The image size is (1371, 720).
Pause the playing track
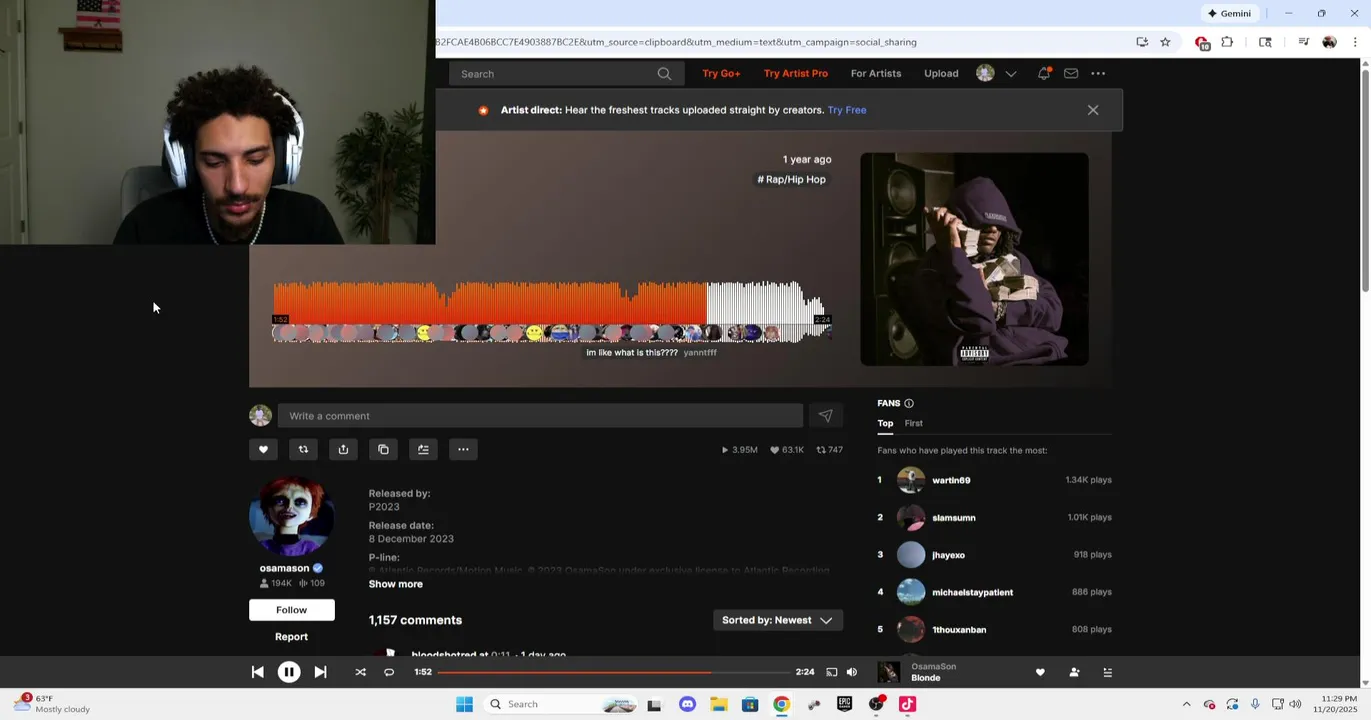click(288, 672)
